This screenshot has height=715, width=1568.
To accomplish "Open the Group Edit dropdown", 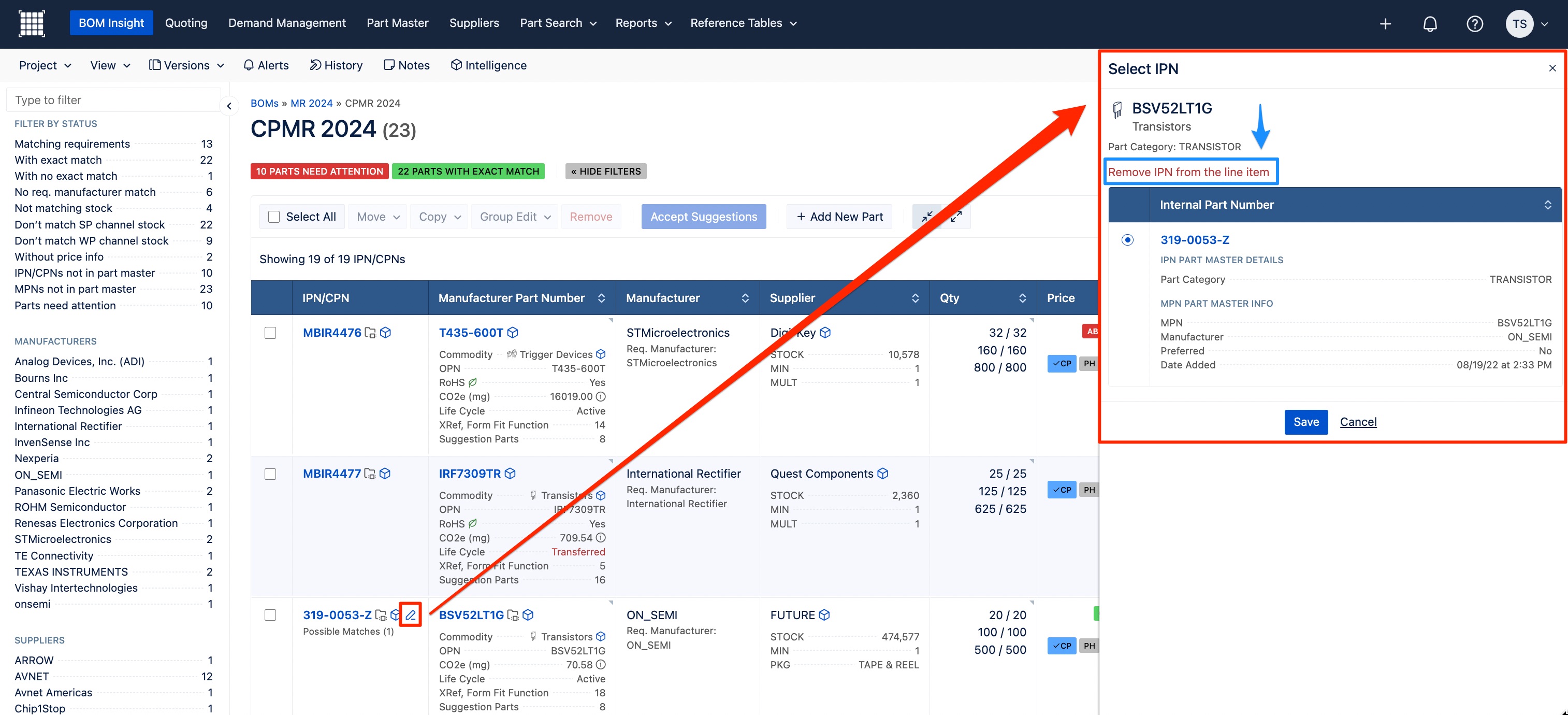I will click(x=515, y=217).
